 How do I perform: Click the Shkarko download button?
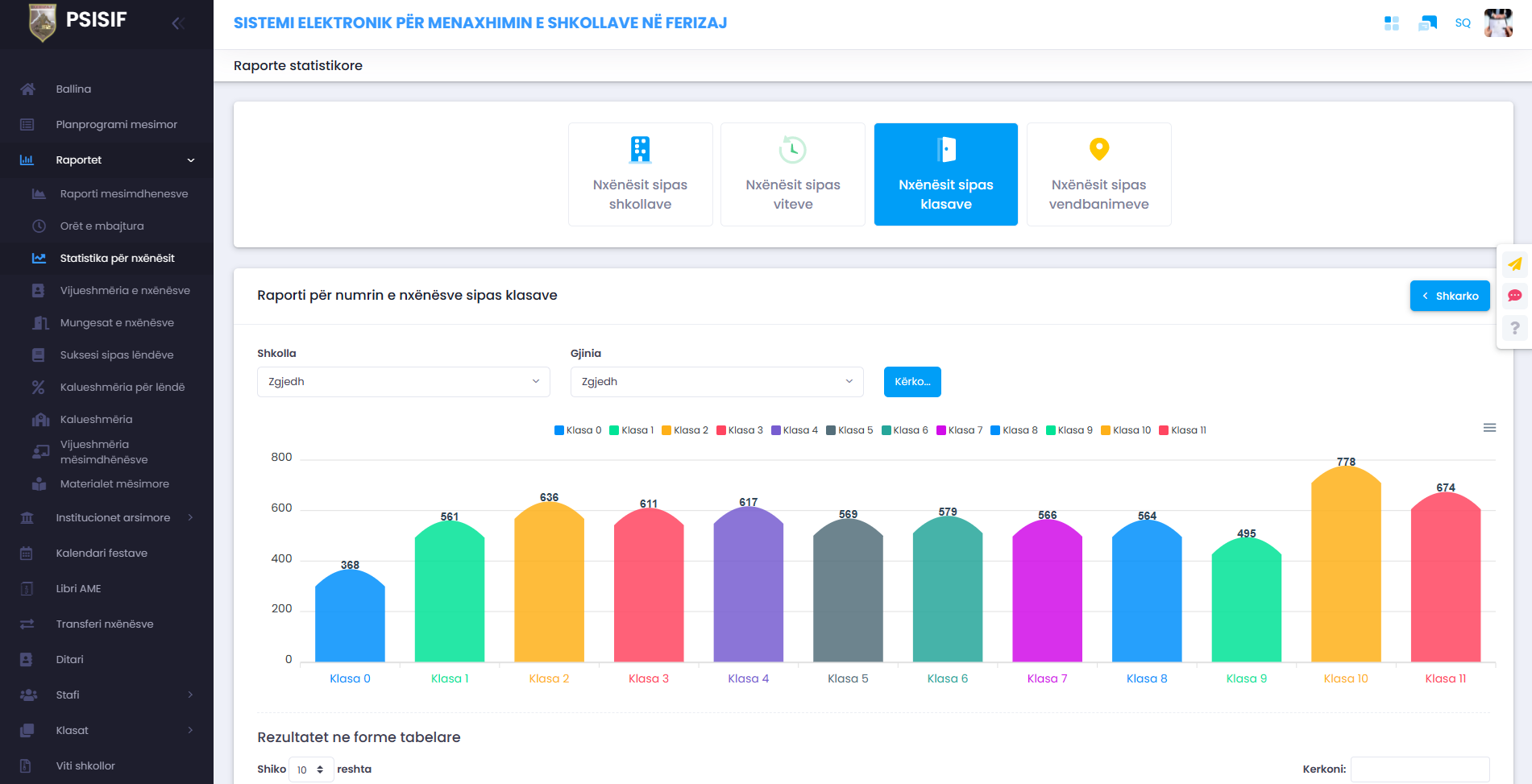coord(1449,296)
